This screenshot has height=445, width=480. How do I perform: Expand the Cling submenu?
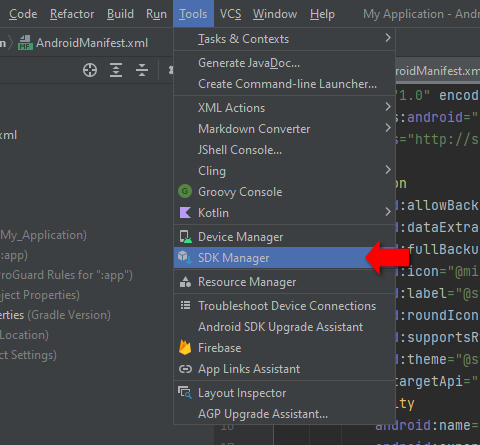[x=284, y=171]
